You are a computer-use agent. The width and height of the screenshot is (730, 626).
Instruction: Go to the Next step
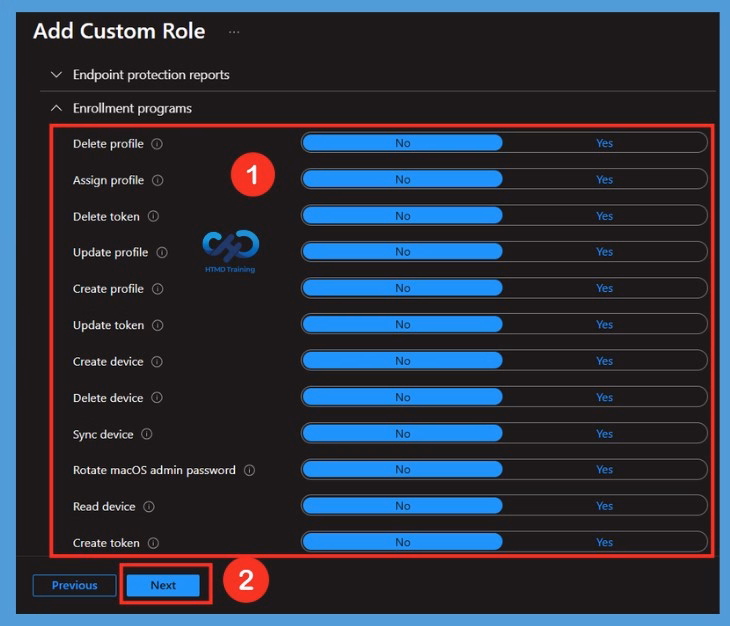163,585
